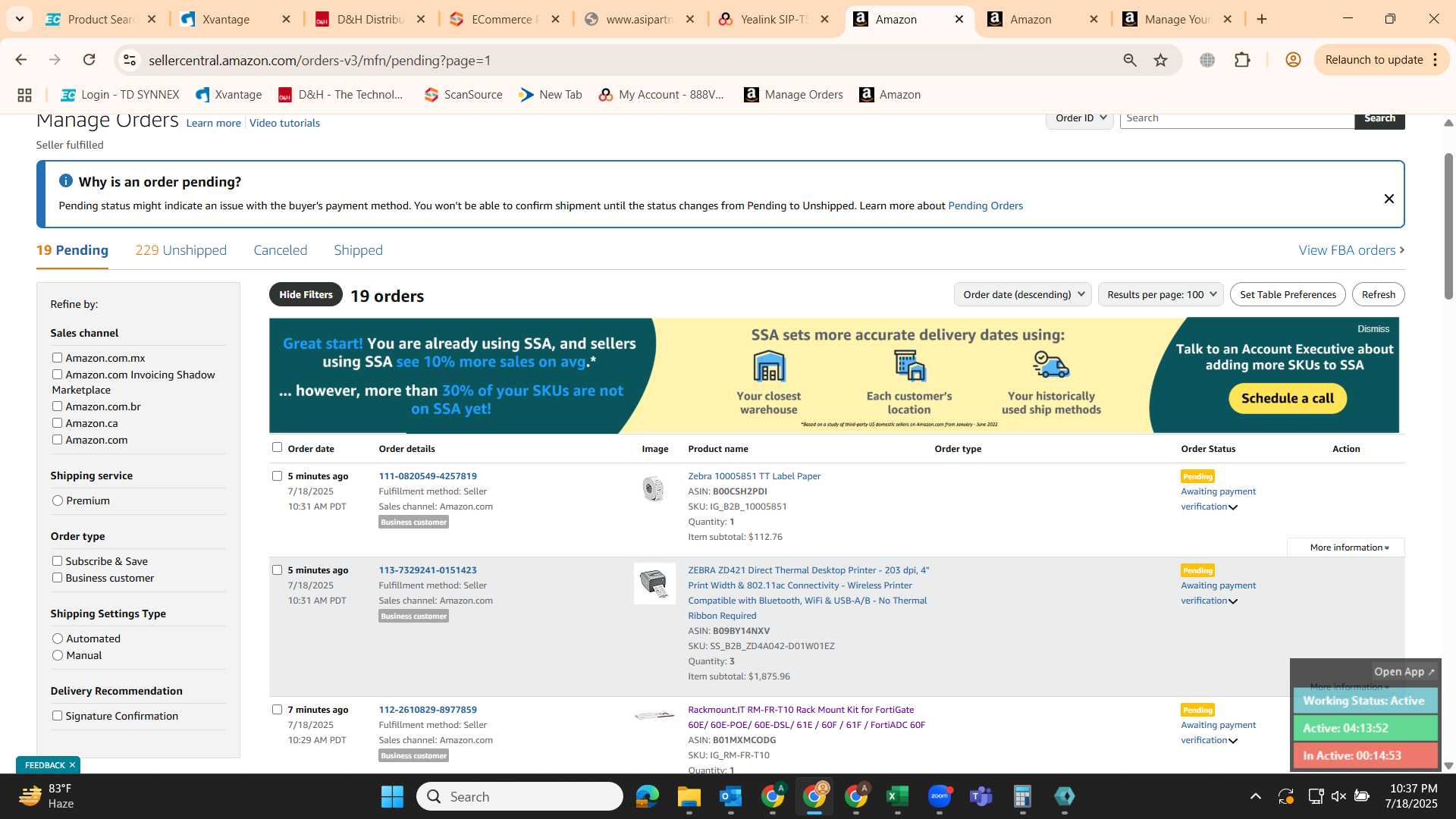Screen dimensions: 1456x819
Task: Expand payment verification for Zebra label order
Action: point(1233,507)
